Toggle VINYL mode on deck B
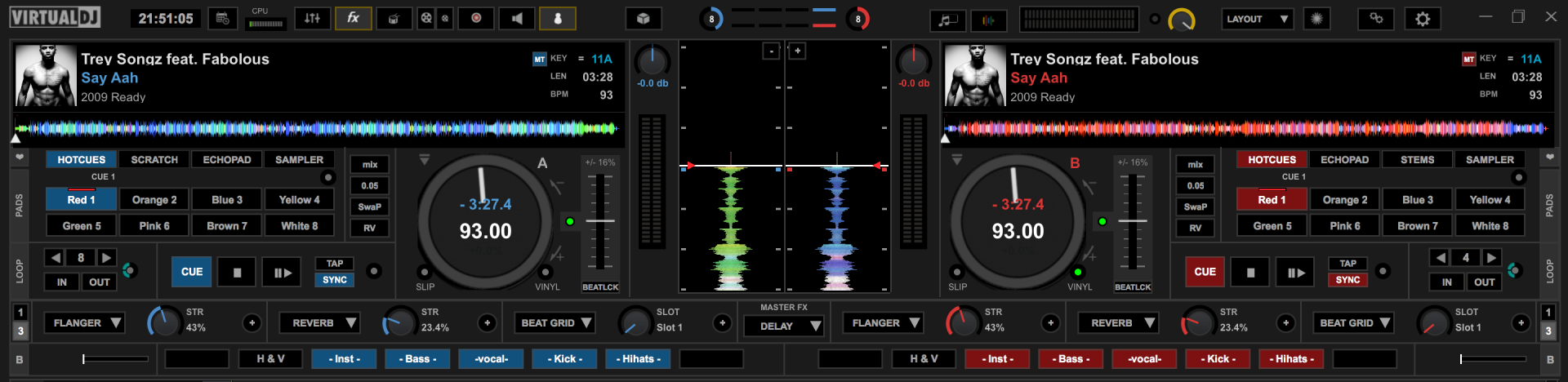 (x=1078, y=273)
